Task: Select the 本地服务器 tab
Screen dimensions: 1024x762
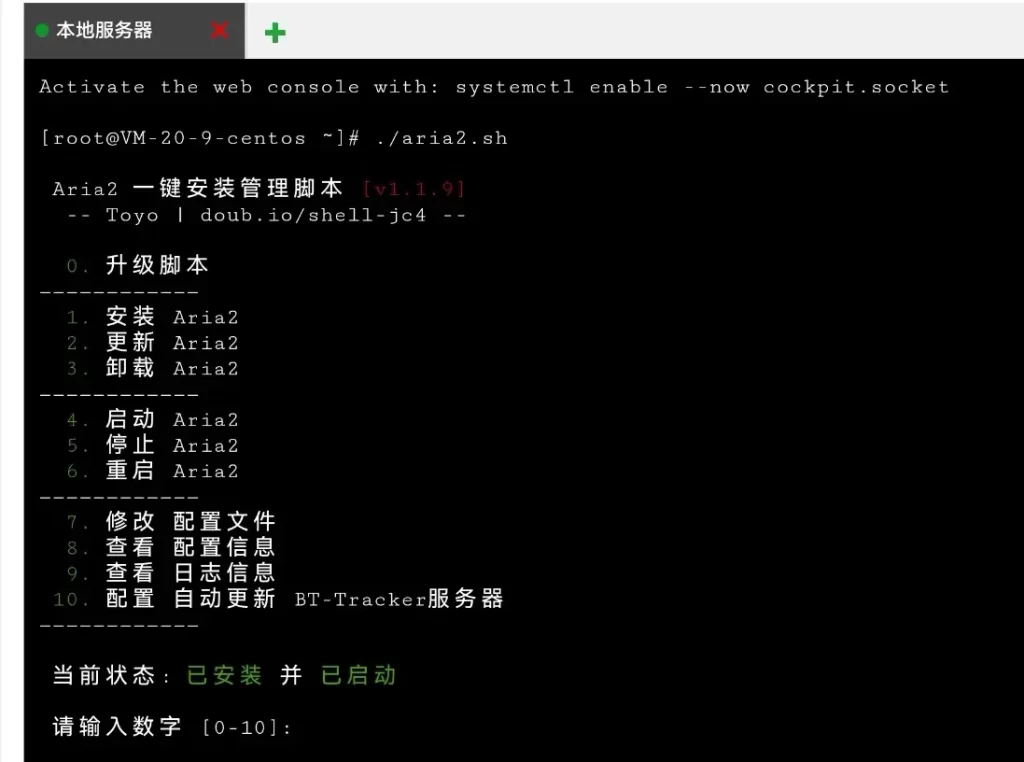Action: [x=104, y=31]
